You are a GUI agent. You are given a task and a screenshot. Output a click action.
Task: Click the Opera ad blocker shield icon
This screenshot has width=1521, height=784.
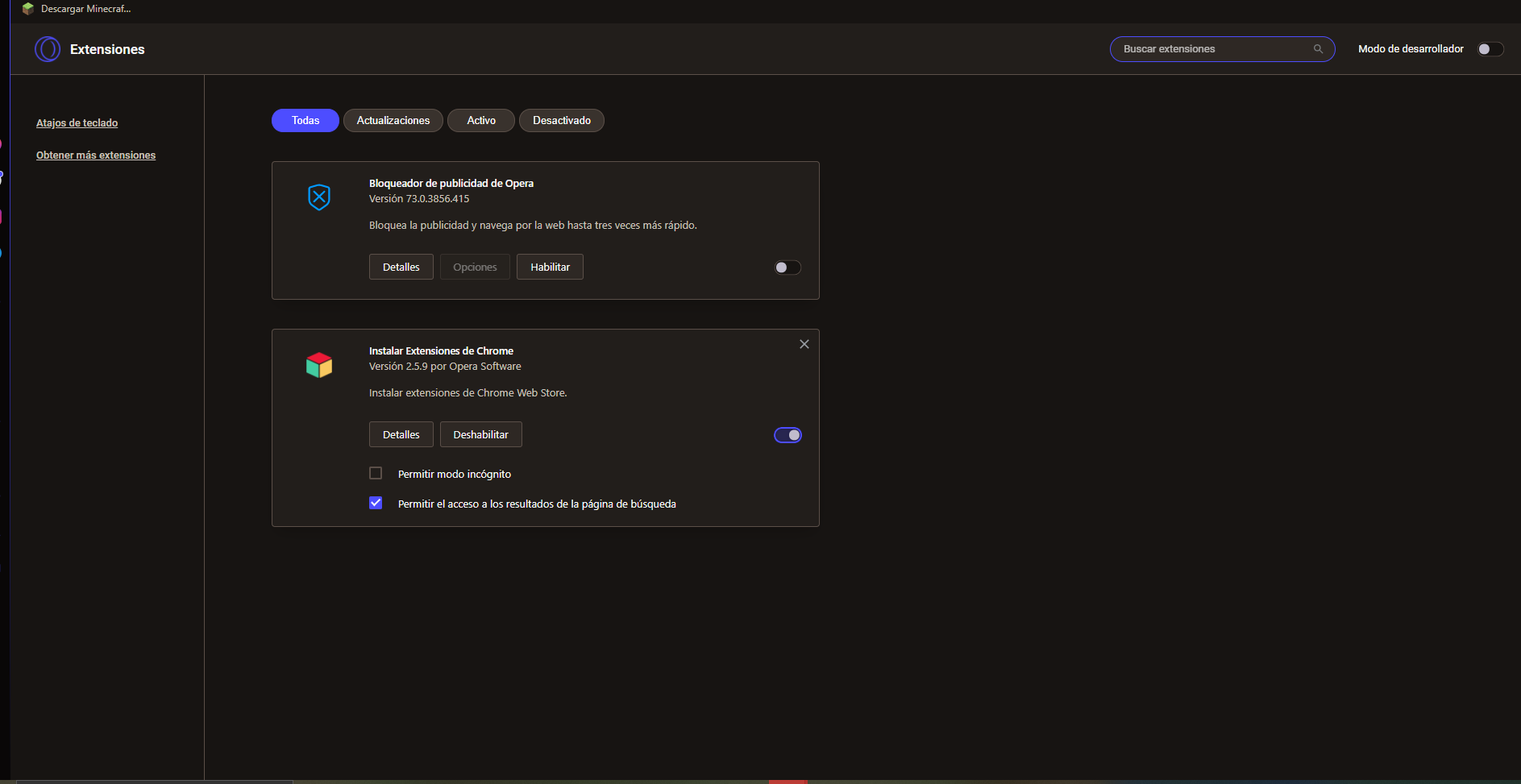[x=319, y=197]
